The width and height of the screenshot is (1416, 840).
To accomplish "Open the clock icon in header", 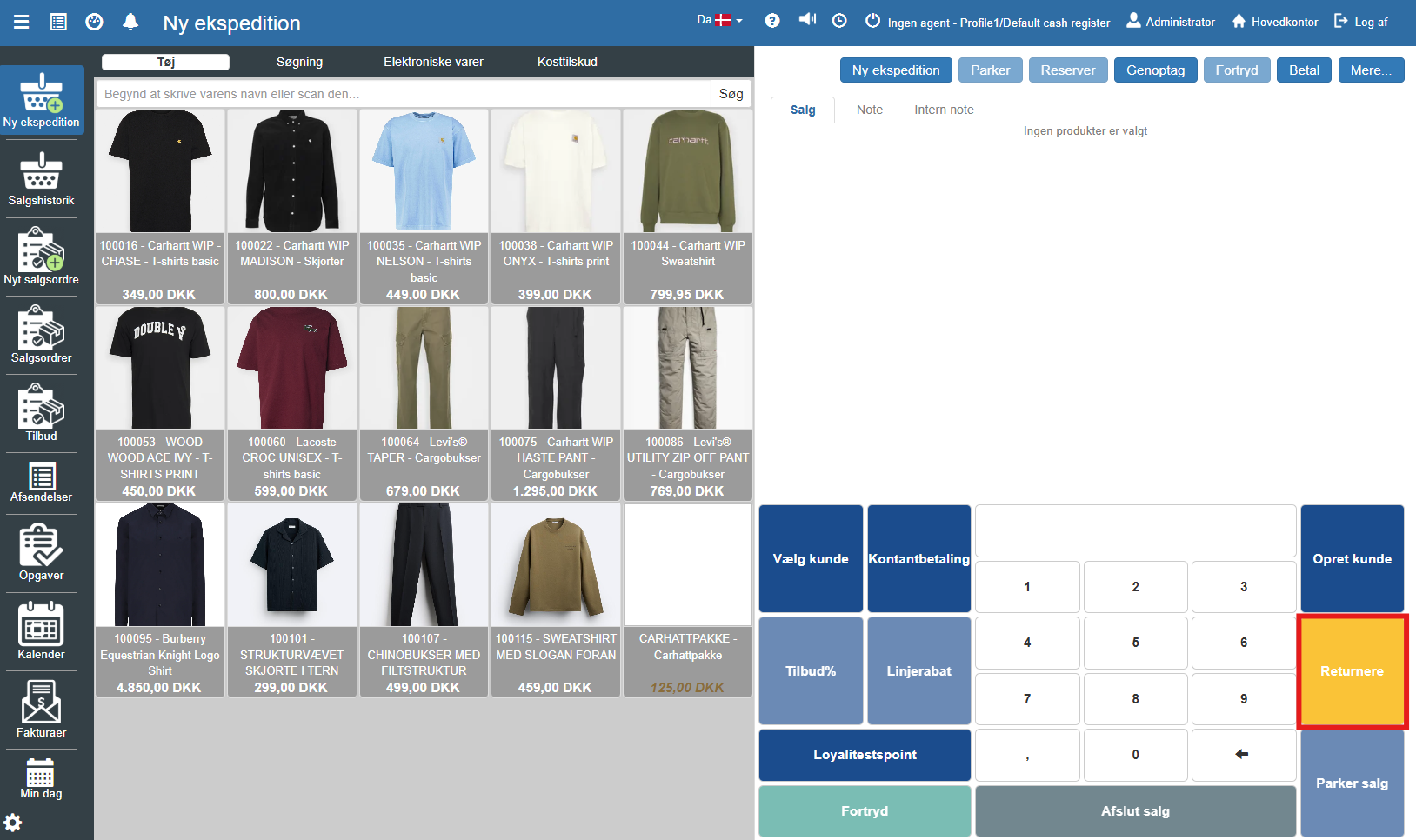I will tap(839, 21).
